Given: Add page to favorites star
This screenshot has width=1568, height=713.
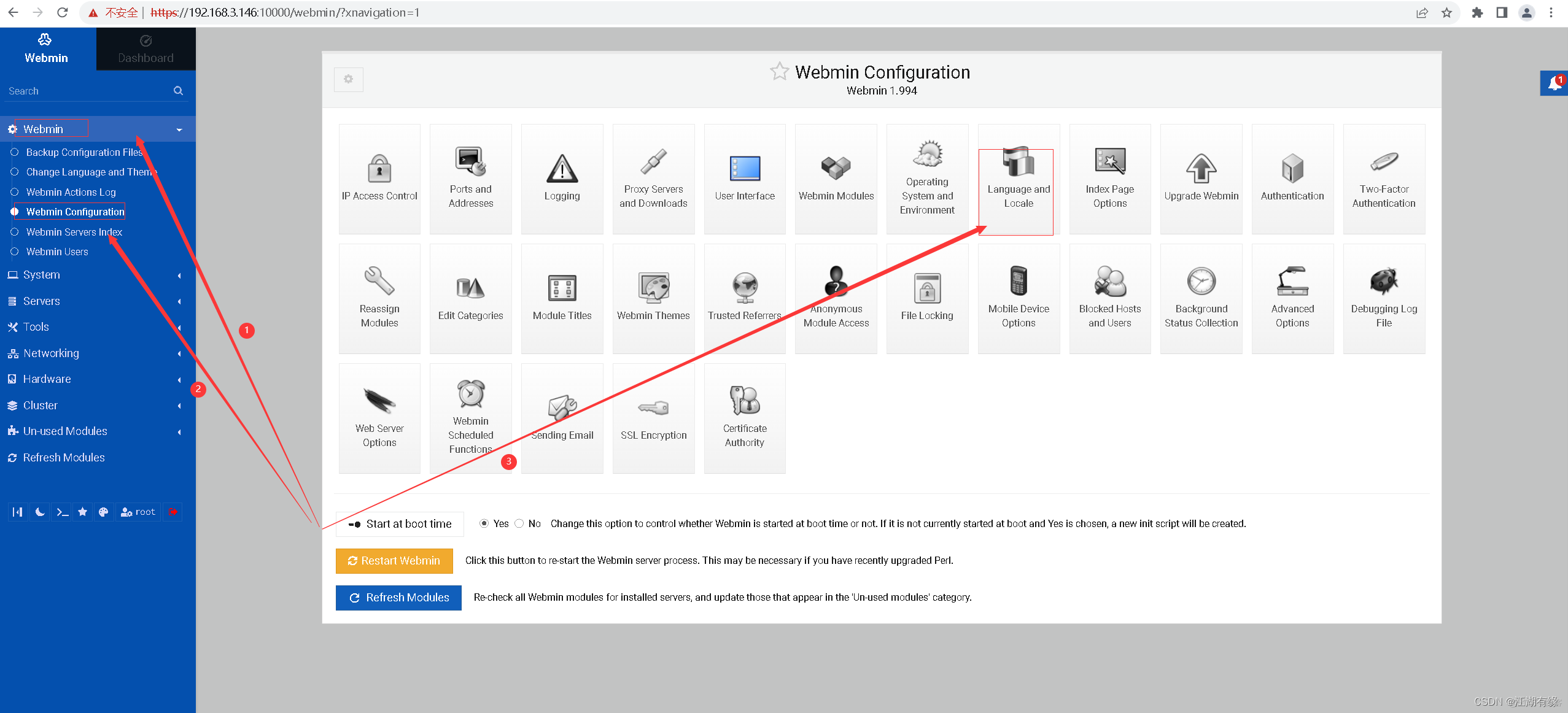Looking at the screenshot, I should point(780,72).
